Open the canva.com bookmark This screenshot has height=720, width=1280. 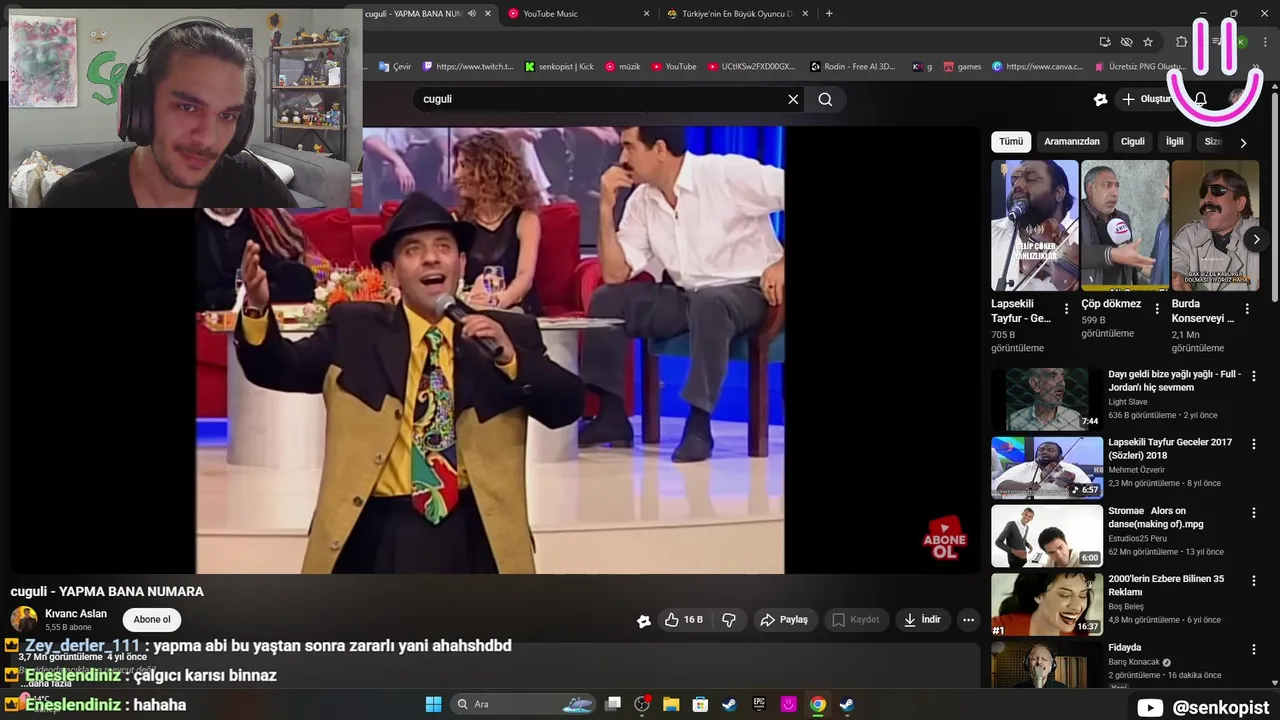pyautogui.click(x=1038, y=67)
